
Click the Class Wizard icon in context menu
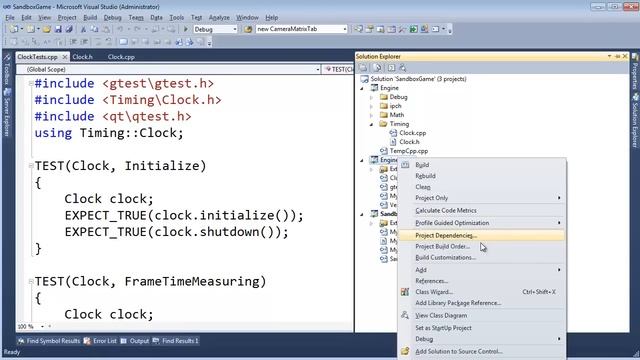click(404, 292)
